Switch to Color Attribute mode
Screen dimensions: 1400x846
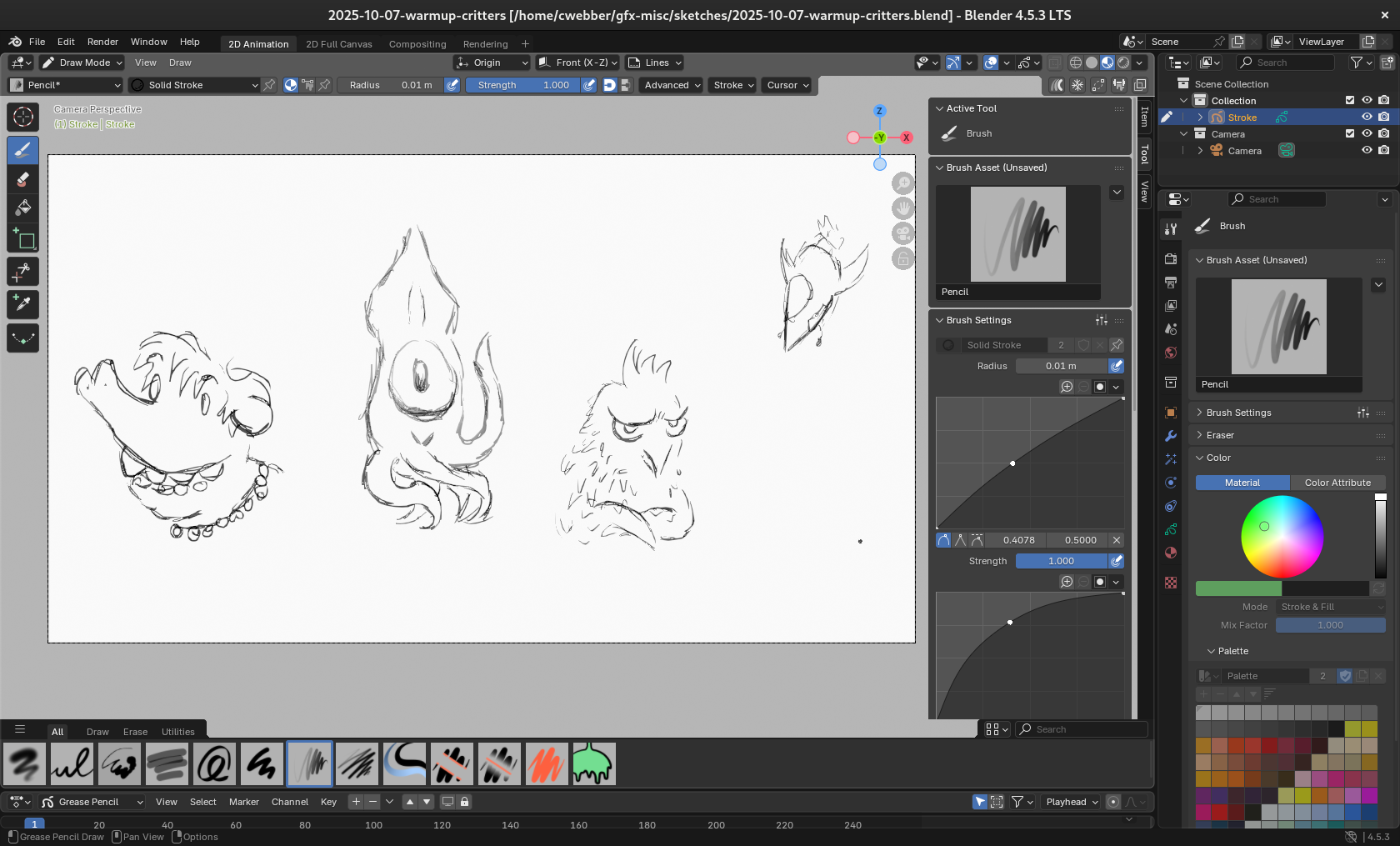(x=1337, y=483)
